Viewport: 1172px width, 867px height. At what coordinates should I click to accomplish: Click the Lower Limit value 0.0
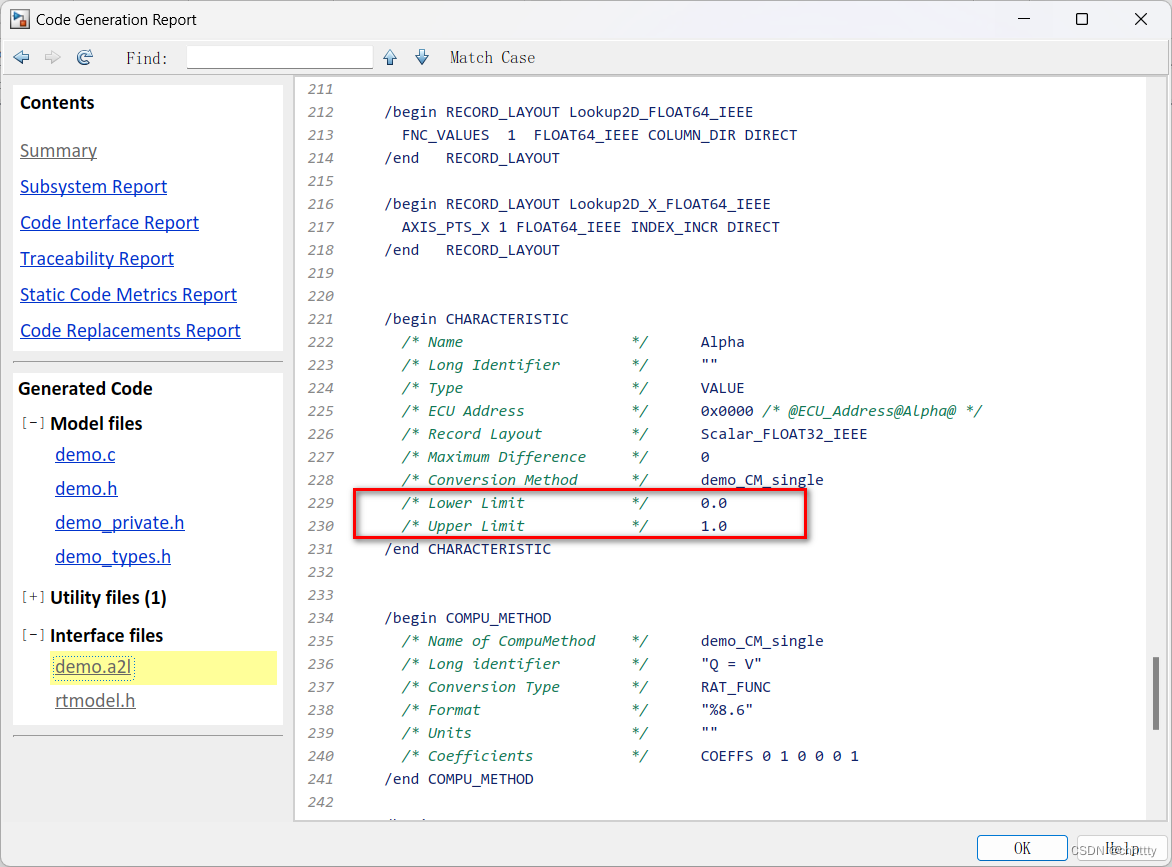pos(714,503)
